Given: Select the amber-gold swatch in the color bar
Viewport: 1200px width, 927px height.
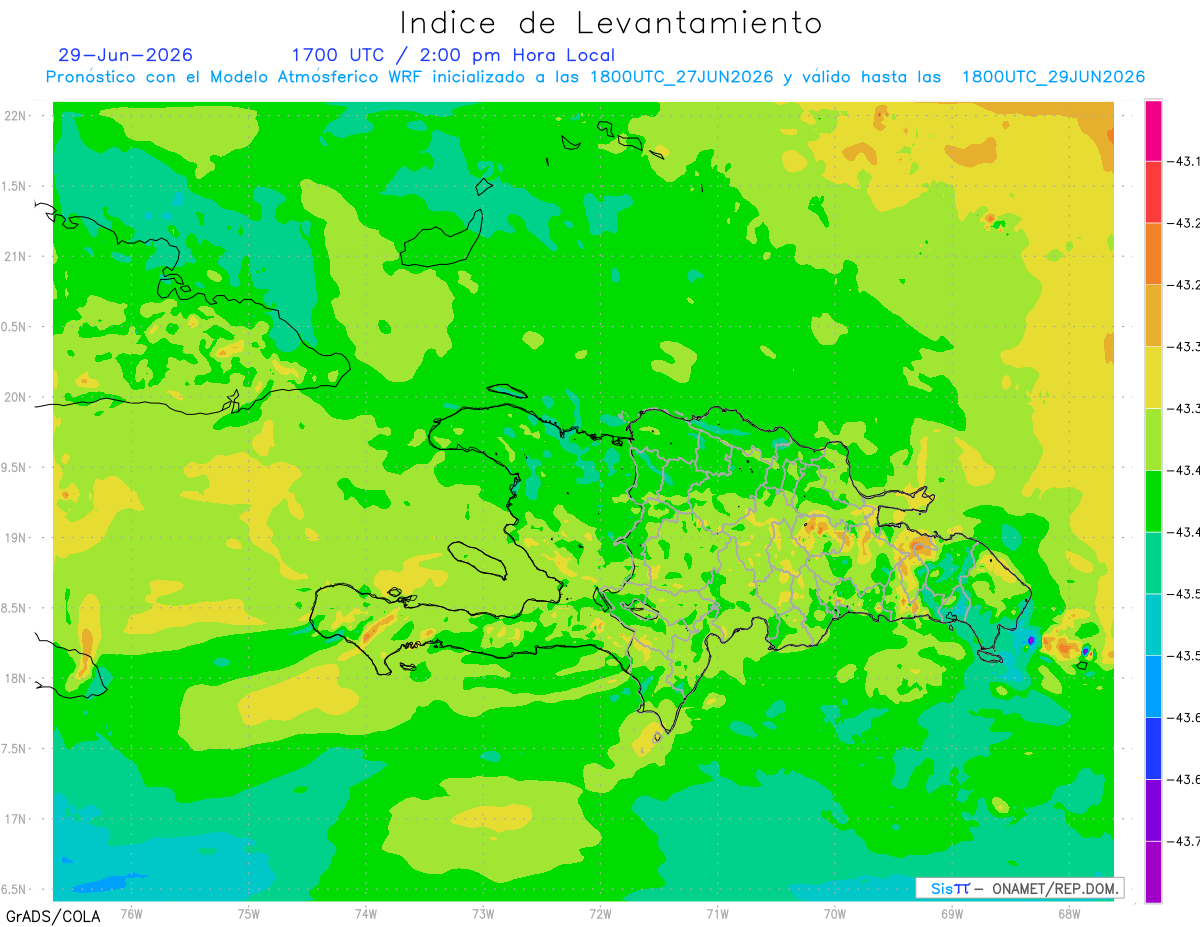Looking at the screenshot, I should tap(1153, 316).
